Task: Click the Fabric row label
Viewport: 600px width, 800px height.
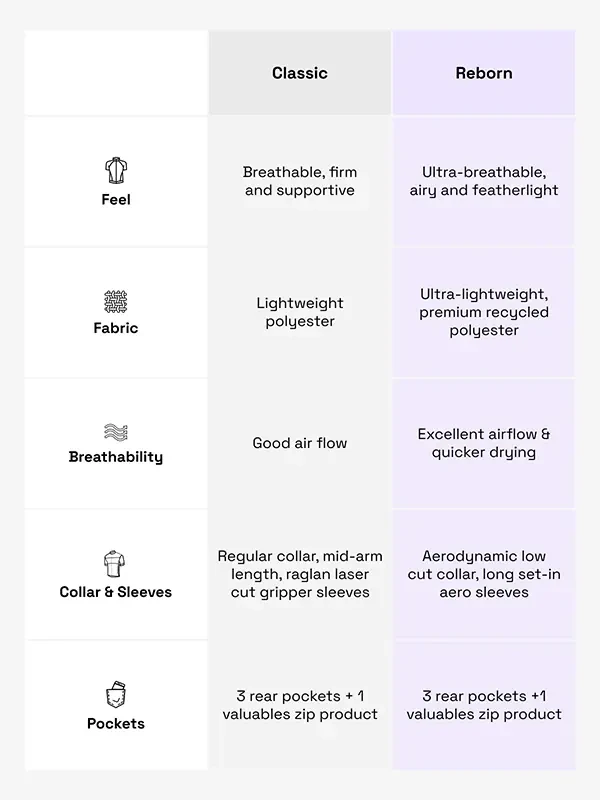Action: (116, 328)
